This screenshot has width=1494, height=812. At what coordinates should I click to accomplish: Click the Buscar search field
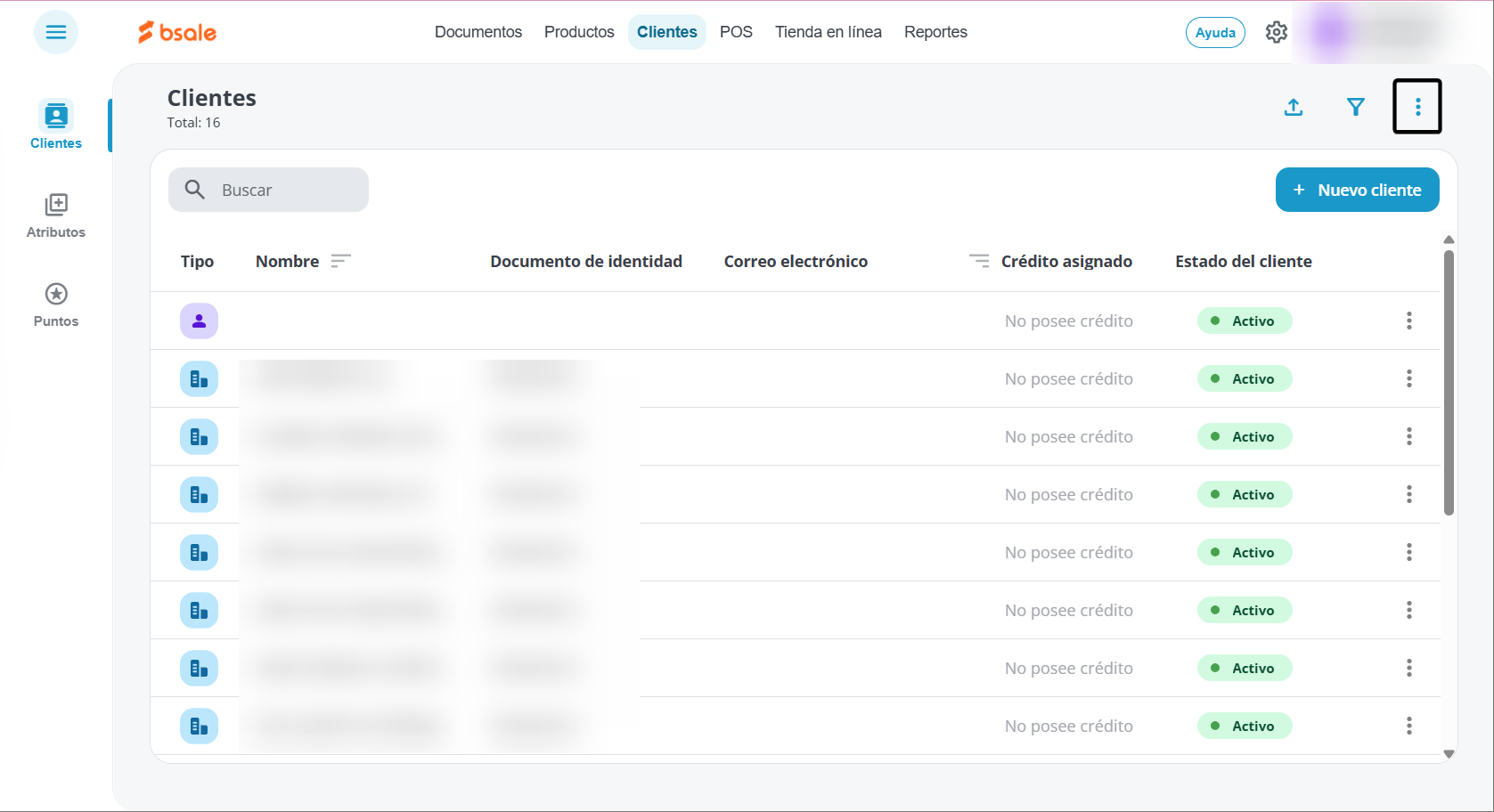[x=268, y=190]
